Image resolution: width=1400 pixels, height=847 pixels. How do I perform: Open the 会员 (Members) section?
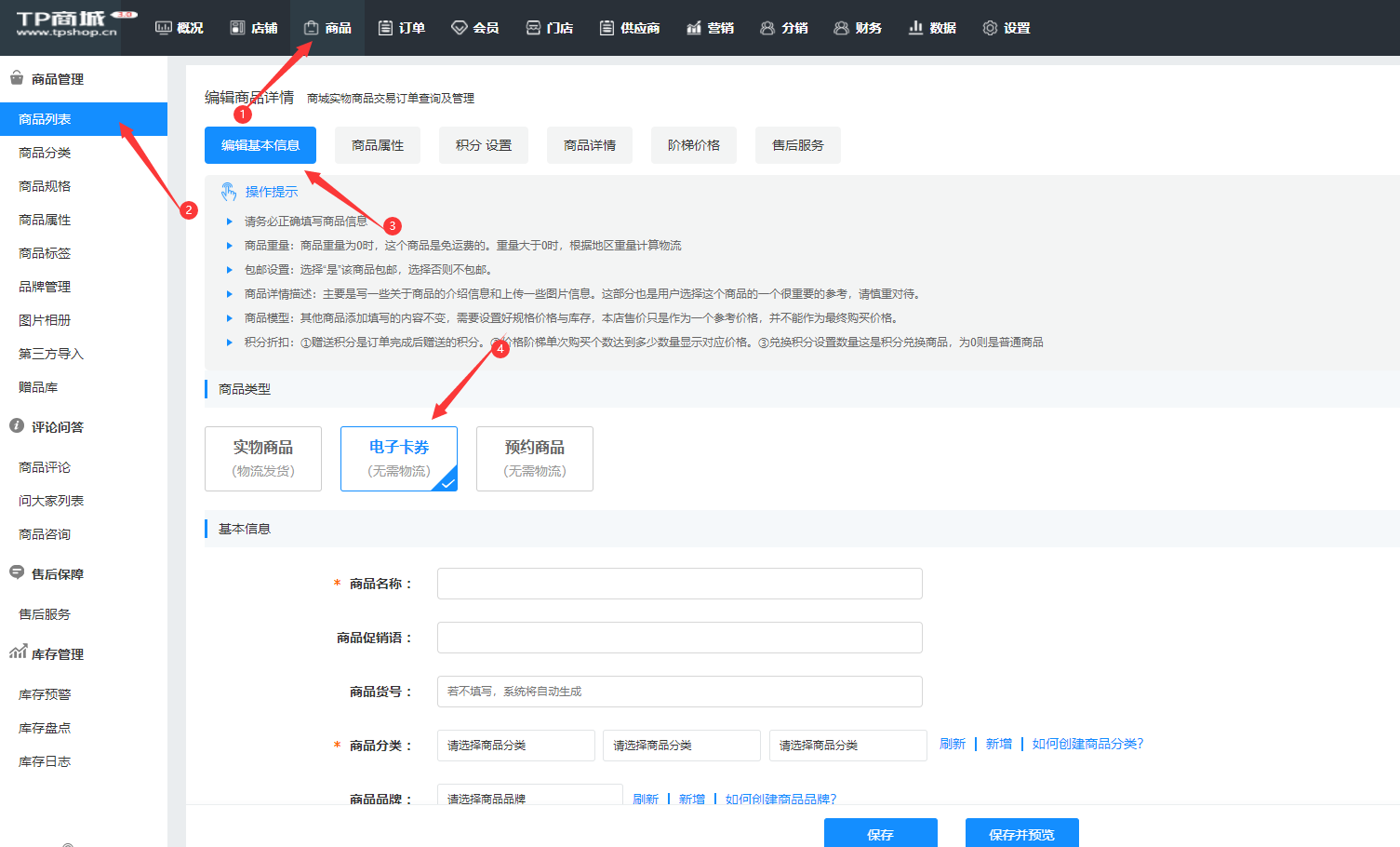click(475, 27)
